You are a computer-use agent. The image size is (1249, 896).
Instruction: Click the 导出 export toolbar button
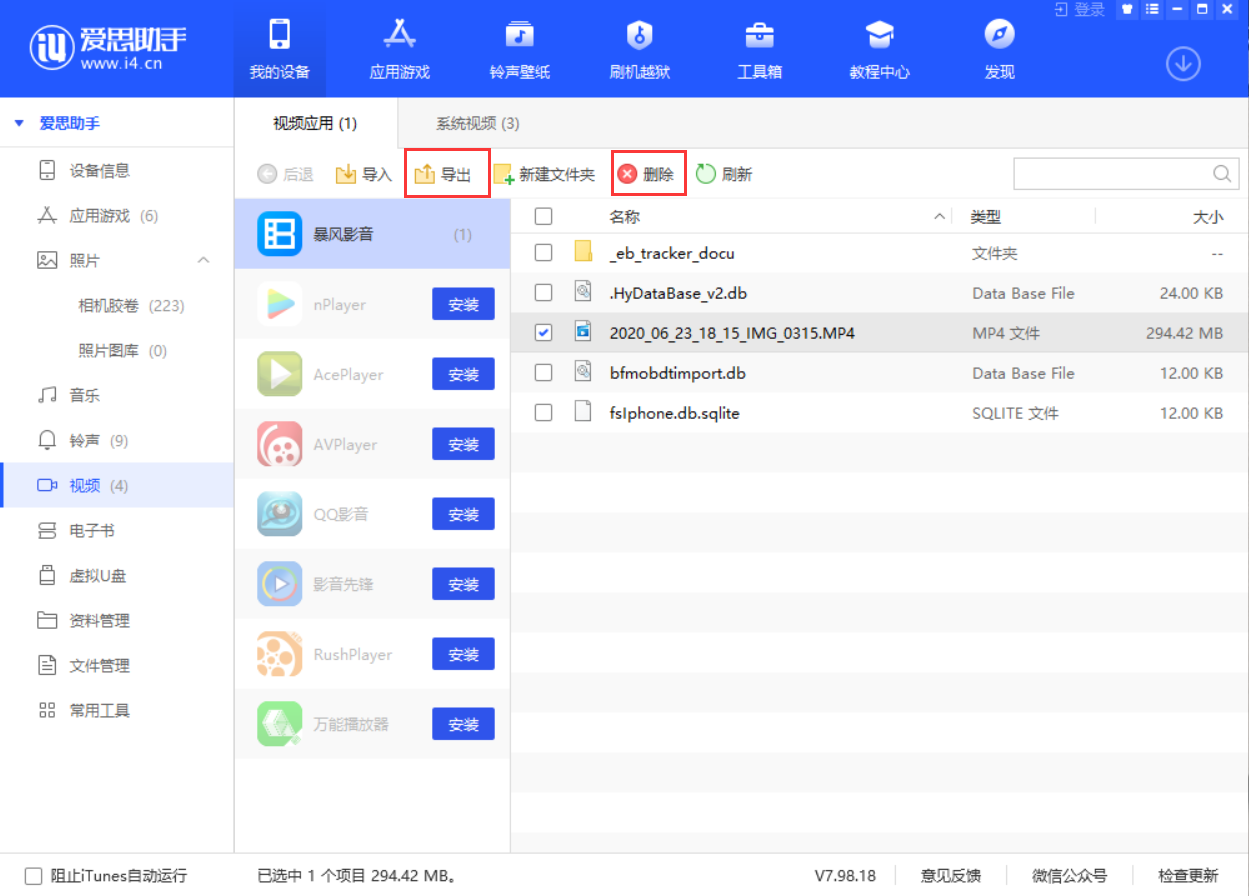point(443,174)
